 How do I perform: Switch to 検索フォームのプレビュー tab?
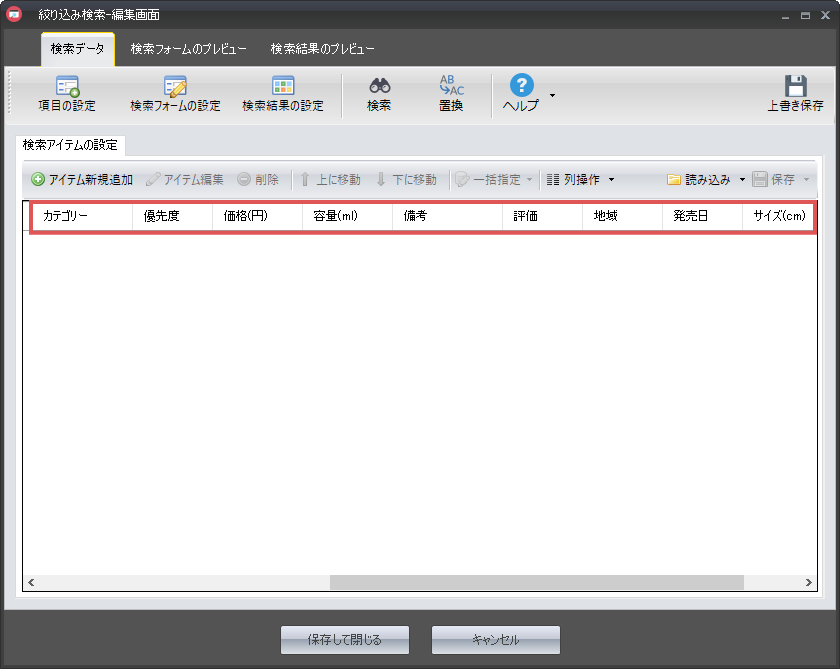tap(188, 49)
